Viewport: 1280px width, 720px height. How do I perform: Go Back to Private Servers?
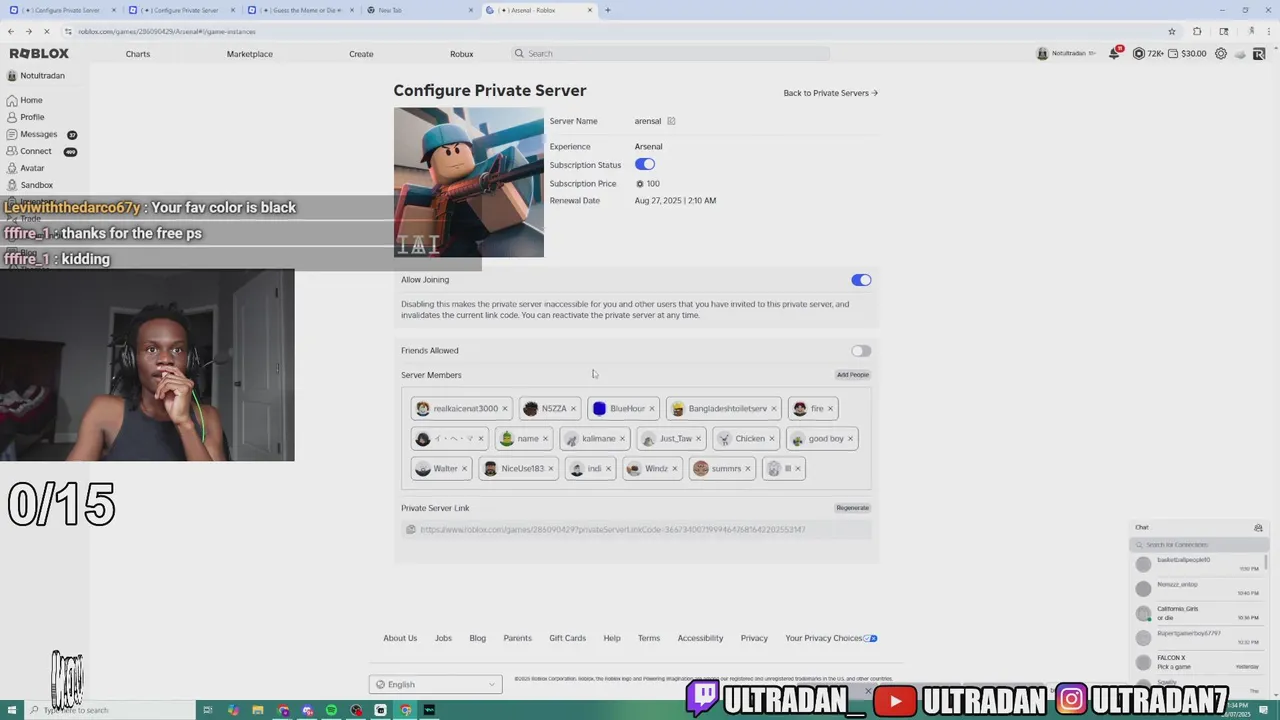coord(831,93)
